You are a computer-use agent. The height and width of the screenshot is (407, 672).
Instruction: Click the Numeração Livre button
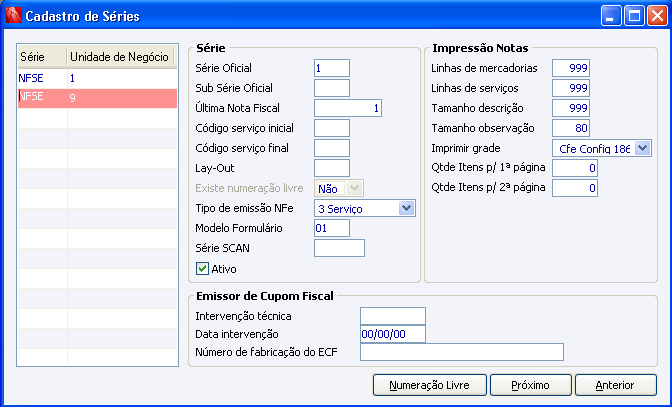430,385
